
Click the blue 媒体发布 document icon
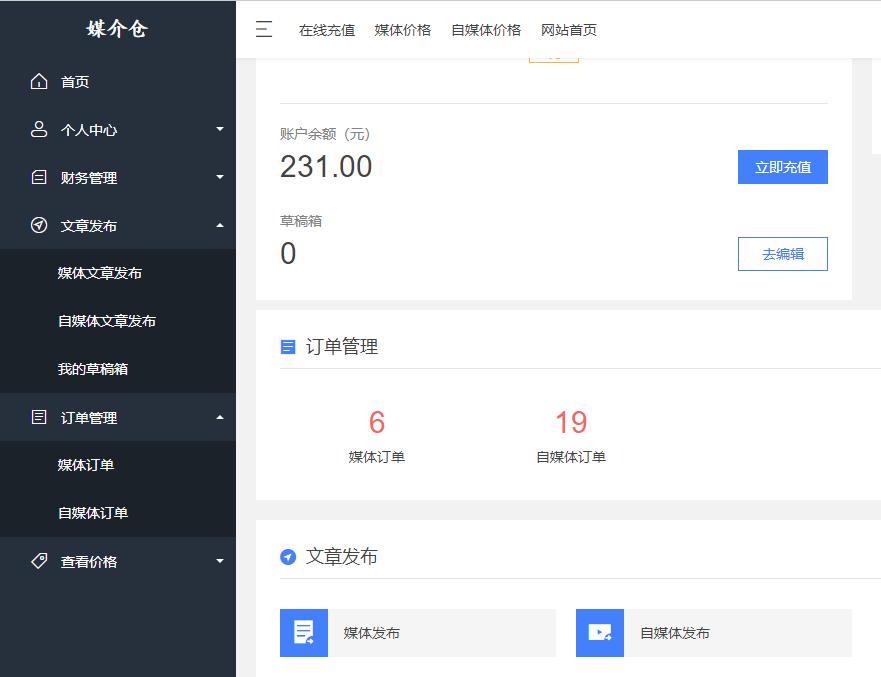304,632
